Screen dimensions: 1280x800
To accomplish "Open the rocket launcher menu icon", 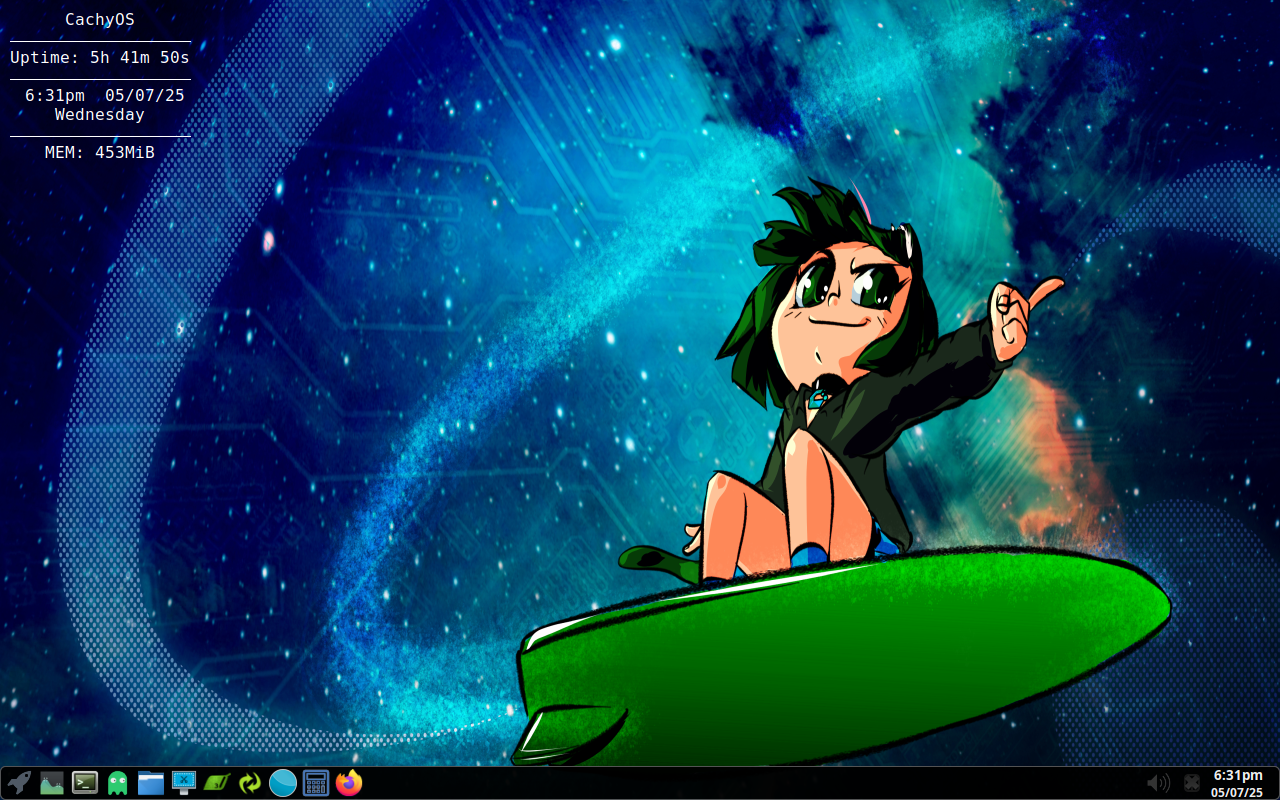I will pyautogui.click(x=19, y=783).
